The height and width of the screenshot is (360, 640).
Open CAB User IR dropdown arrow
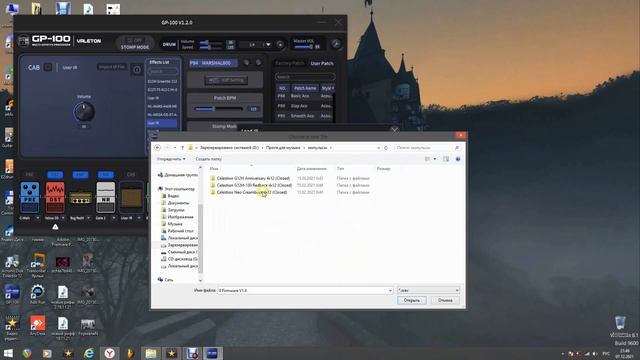(x=139, y=218)
